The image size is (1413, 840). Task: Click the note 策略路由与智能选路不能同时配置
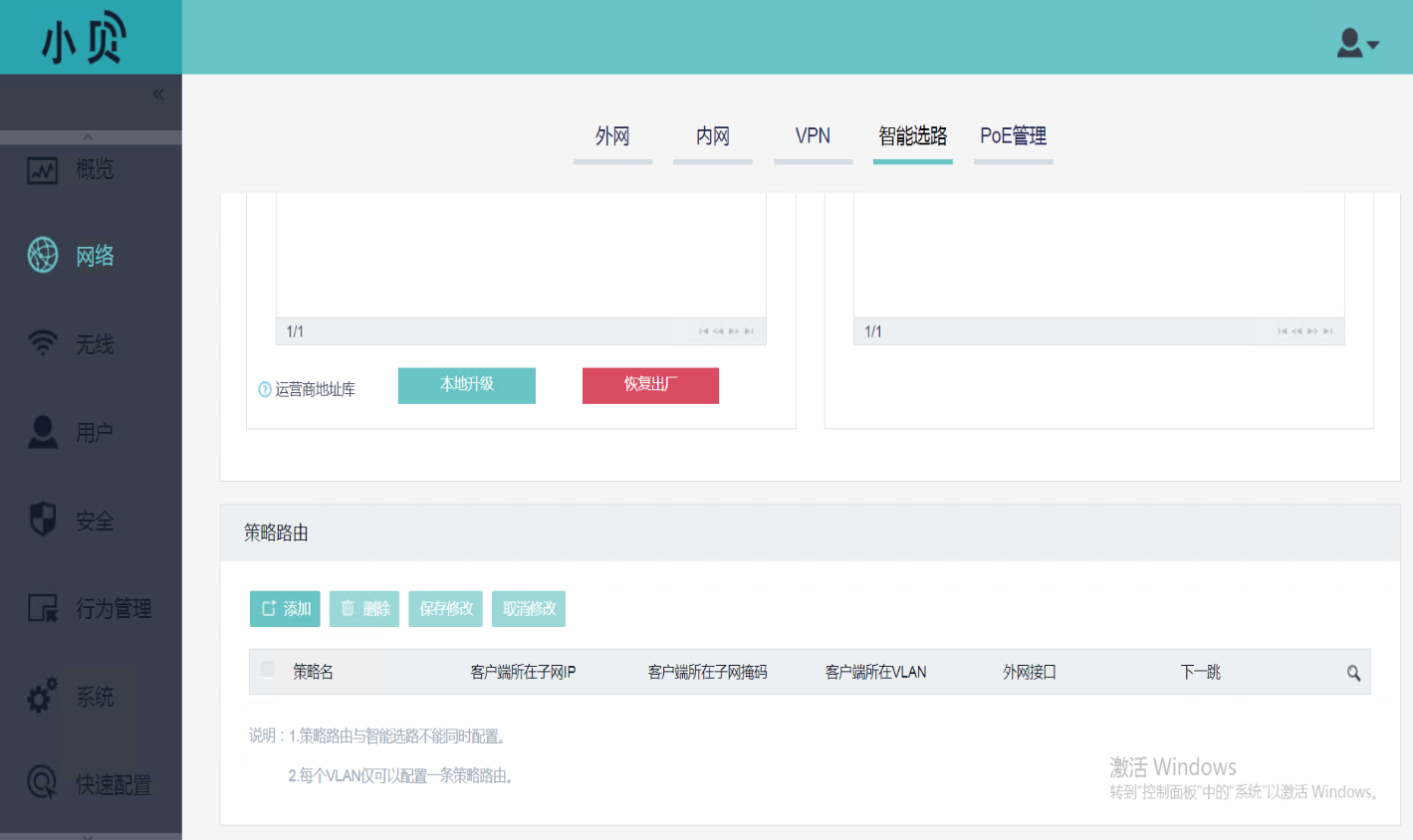398,736
